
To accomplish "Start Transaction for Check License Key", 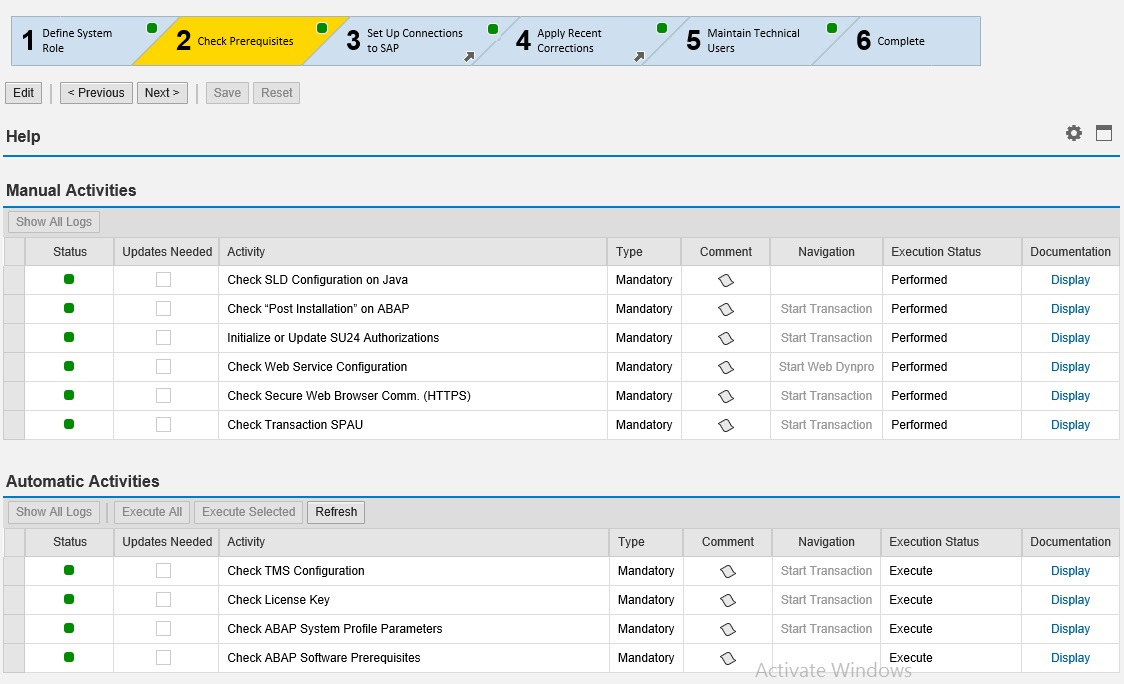I will (x=827, y=599).
